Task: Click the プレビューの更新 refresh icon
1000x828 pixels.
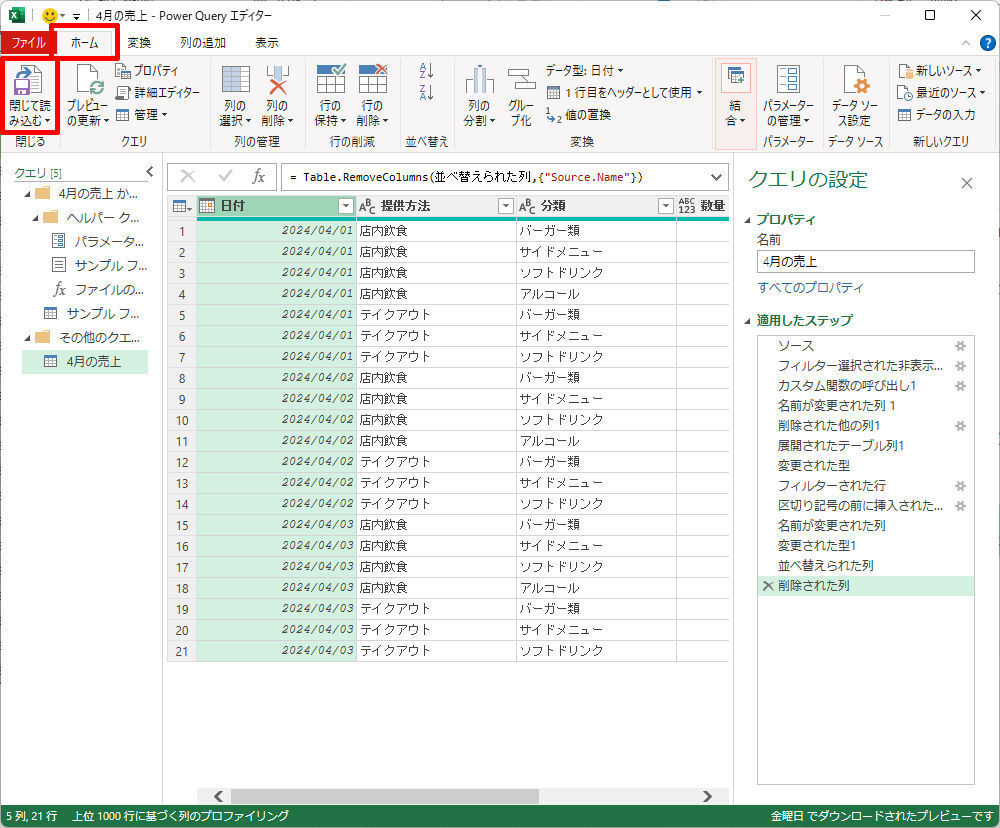Action: click(x=87, y=80)
